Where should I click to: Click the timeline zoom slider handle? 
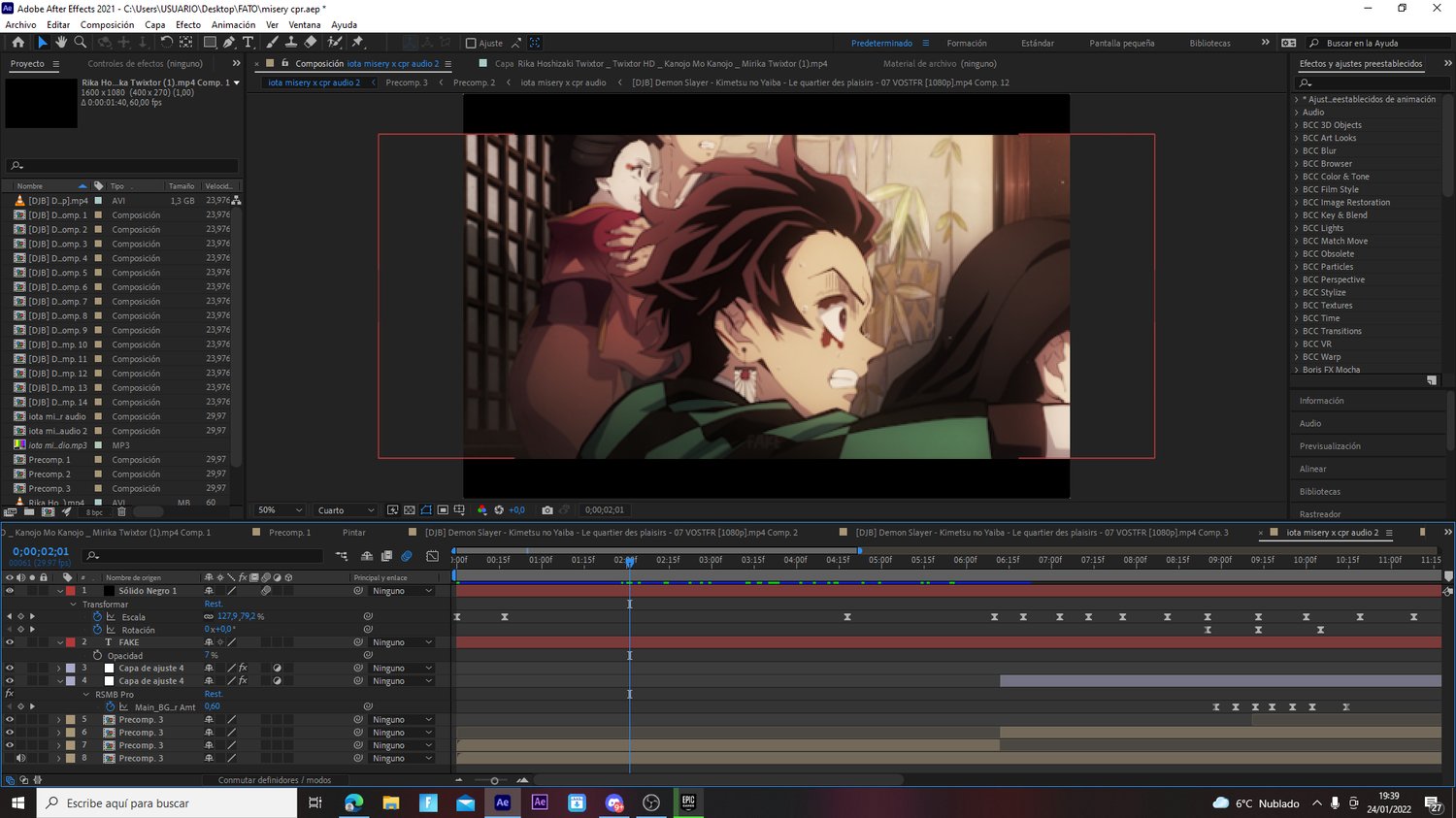pos(494,780)
